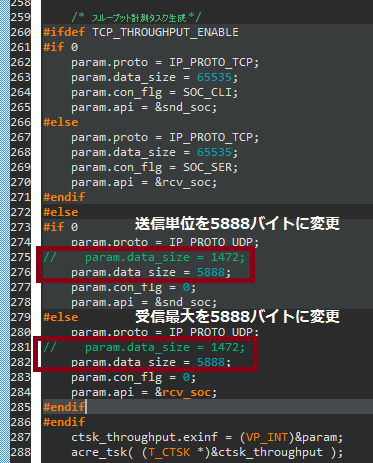
Task: Click the 受信最大を5888バイトに変更 annotation
Action: [x=237, y=317]
